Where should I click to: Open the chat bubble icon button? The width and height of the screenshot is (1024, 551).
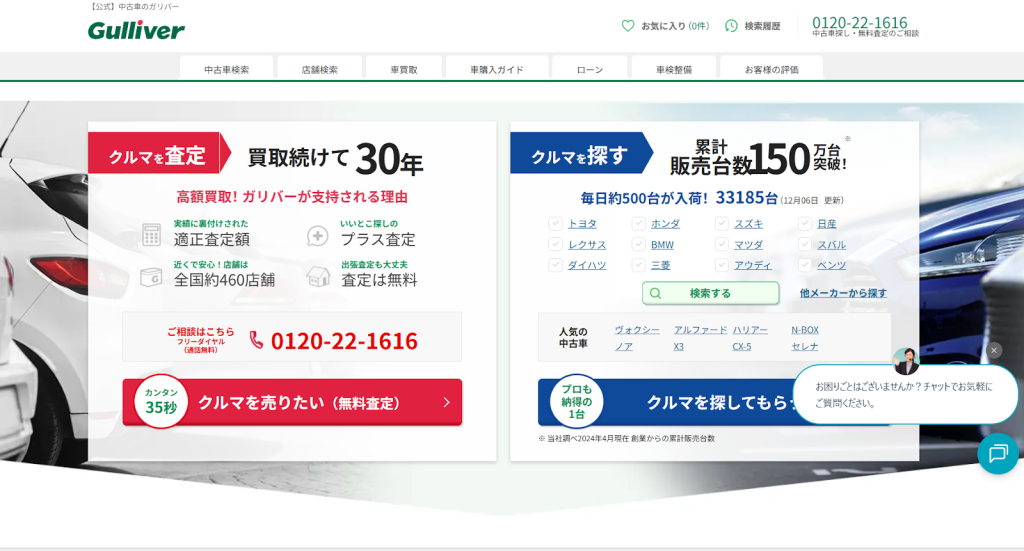pyautogui.click(x=997, y=454)
